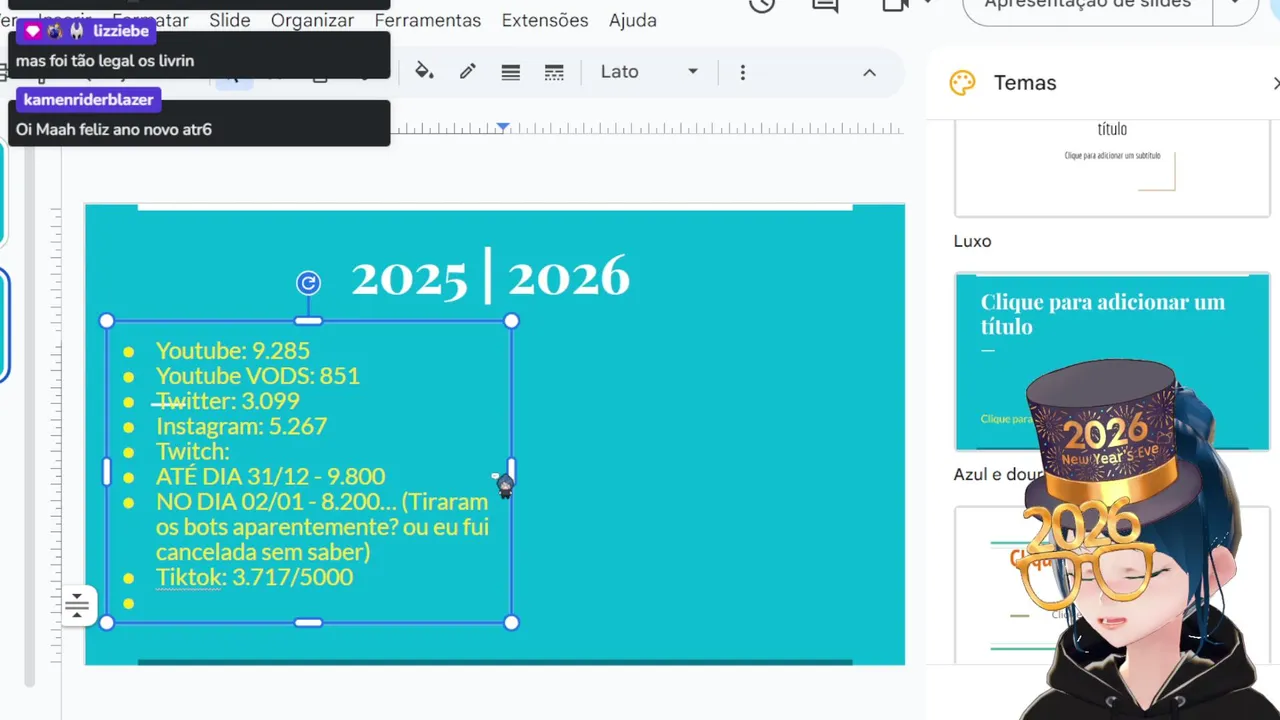Click the speaker notes toggle icon
The height and width of the screenshot is (720, 1280).
coord(77,605)
